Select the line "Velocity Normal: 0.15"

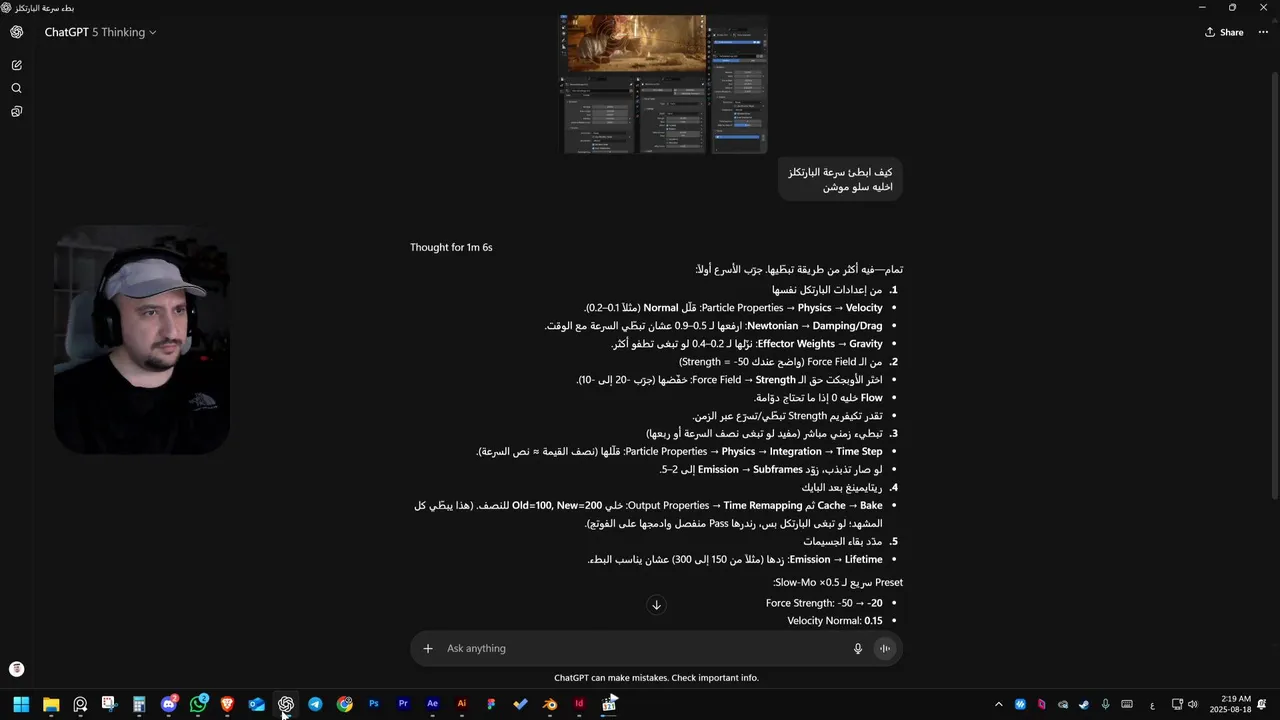click(835, 621)
